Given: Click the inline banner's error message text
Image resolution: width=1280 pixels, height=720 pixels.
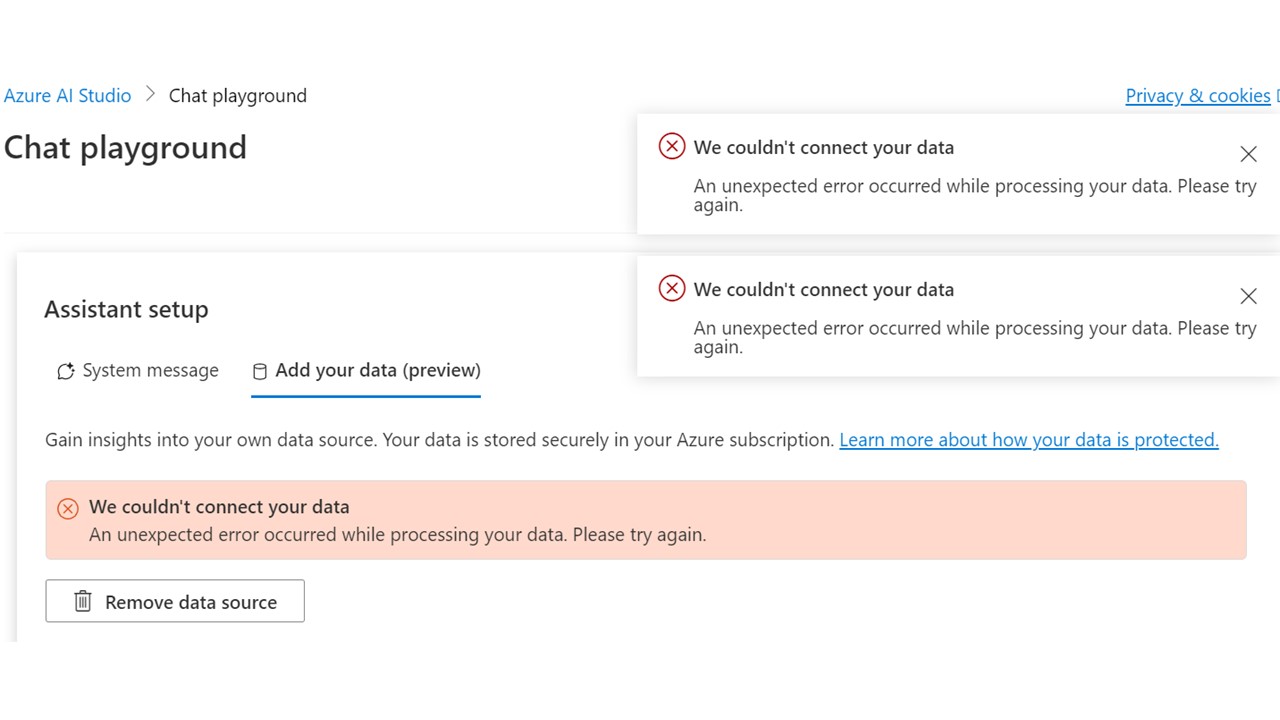Looking at the screenshot, I should [397, 535].
